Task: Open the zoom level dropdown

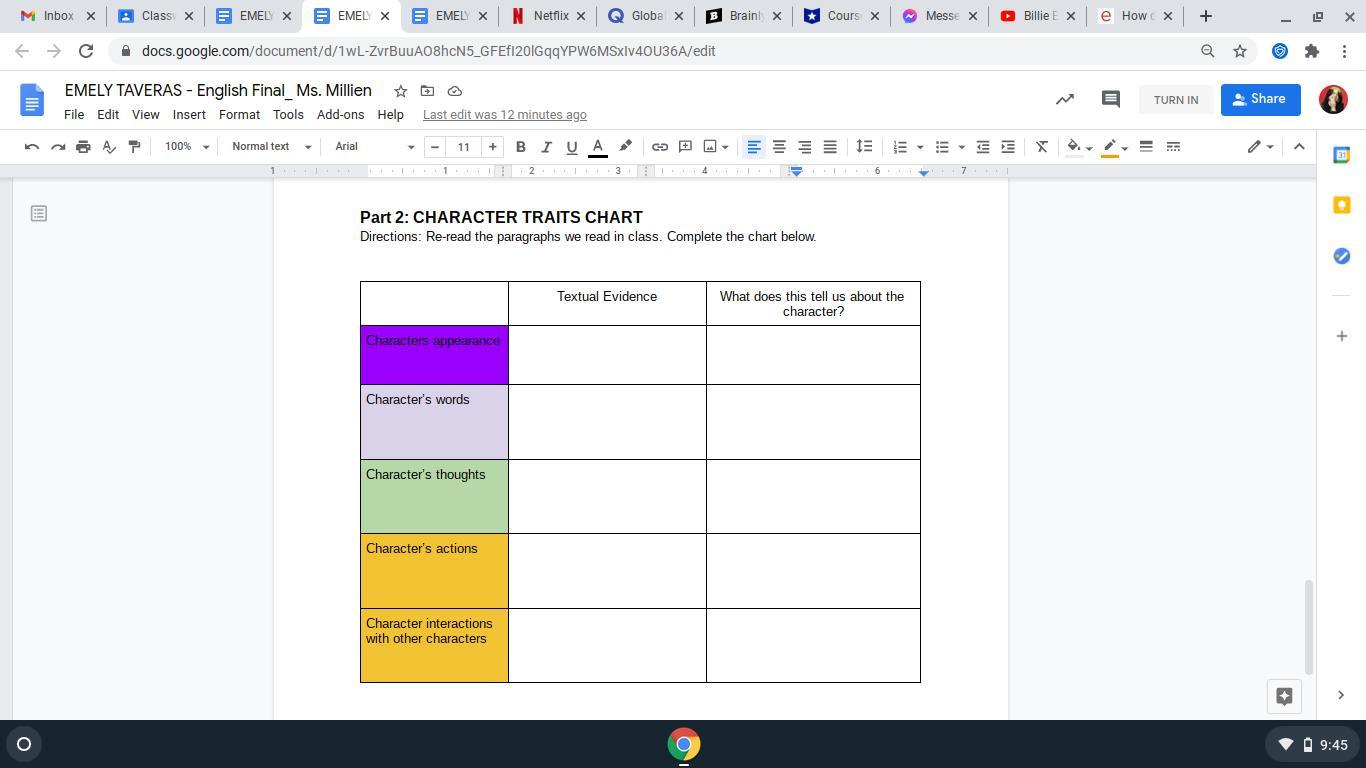Action: point(187,147)
